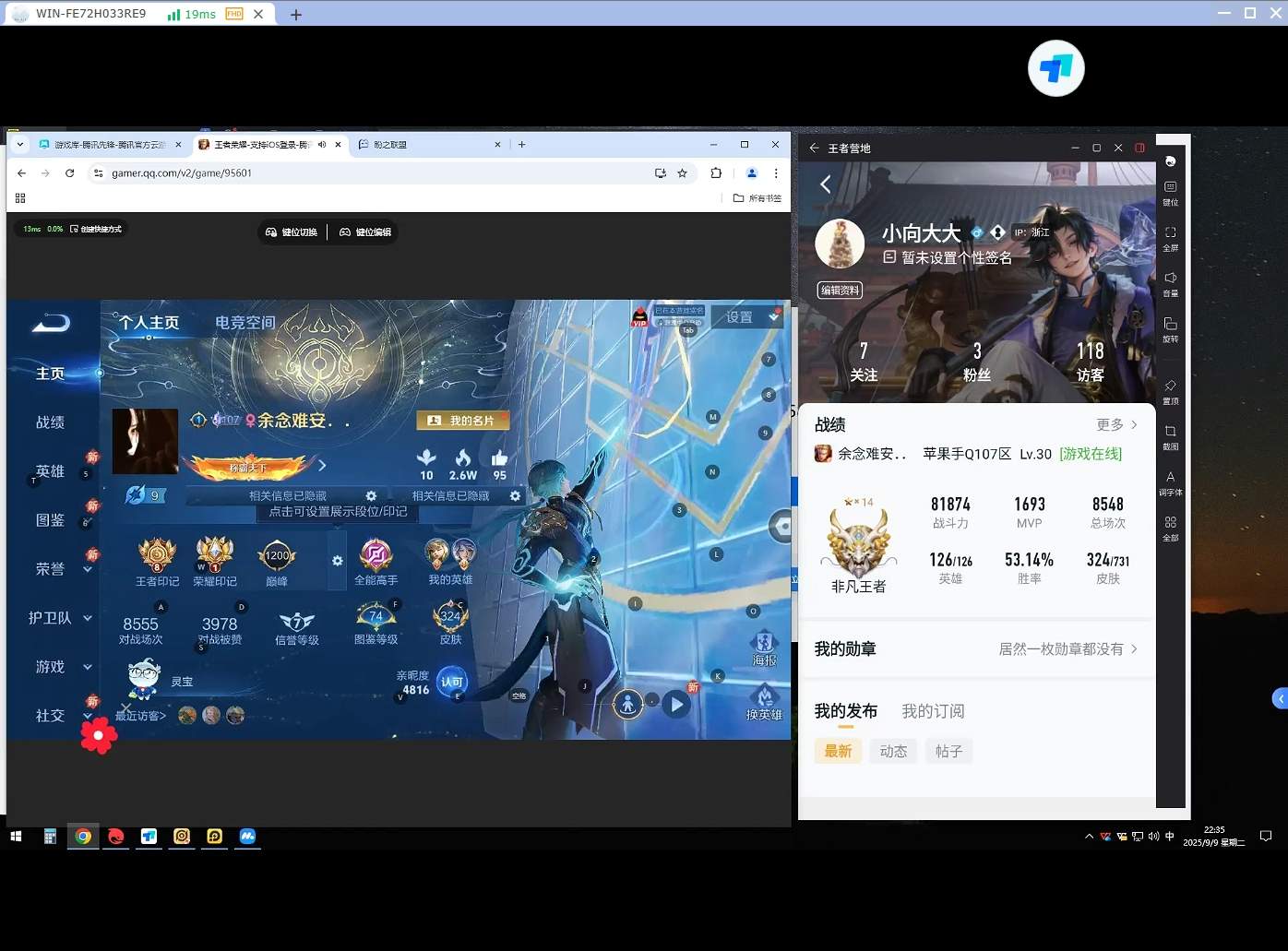This screenshot has width=1288, height=951.
Task: Open 战绩 in game sidebar
Action: pos(50,422)
